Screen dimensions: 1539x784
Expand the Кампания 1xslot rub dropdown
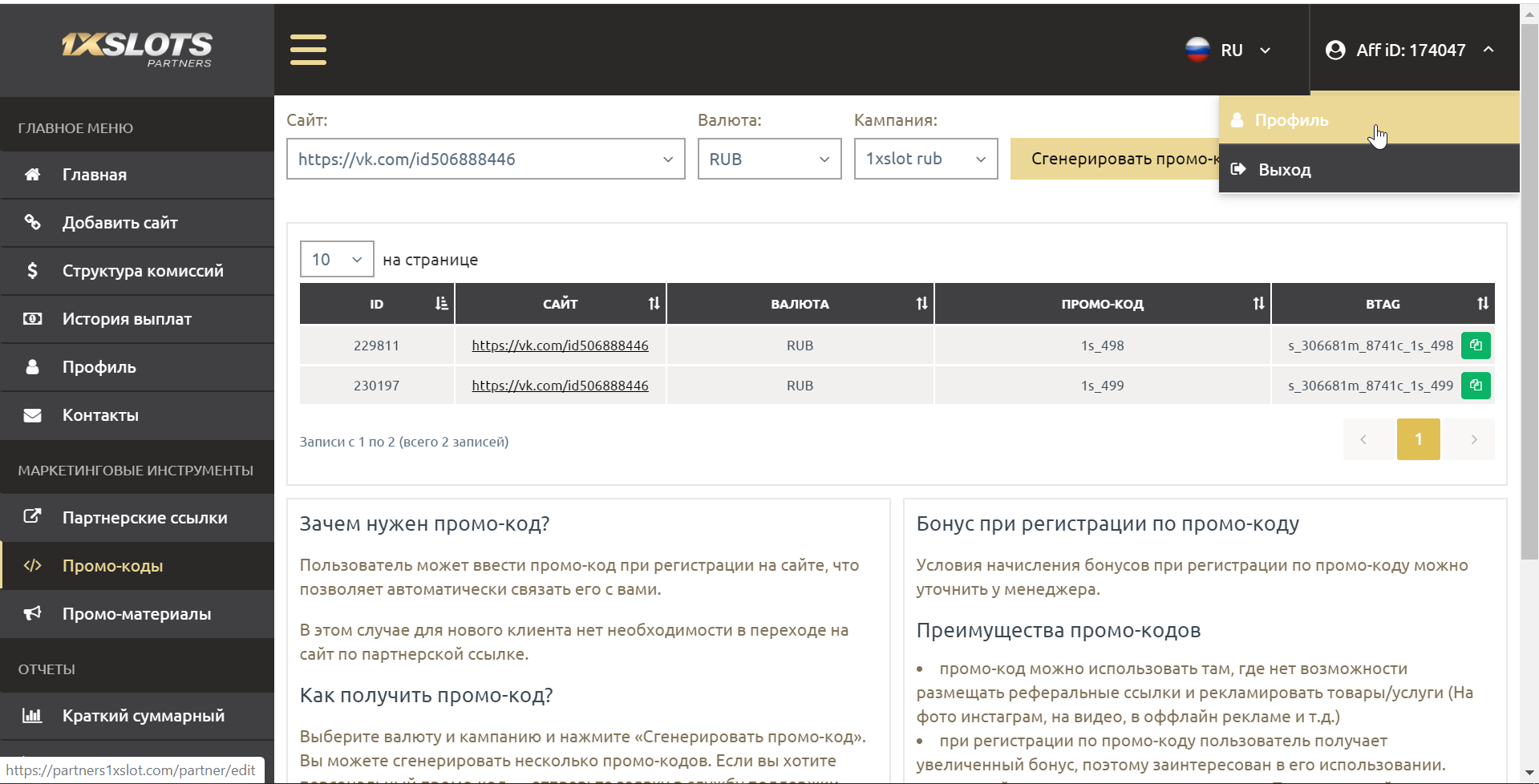tap(925, 159)
